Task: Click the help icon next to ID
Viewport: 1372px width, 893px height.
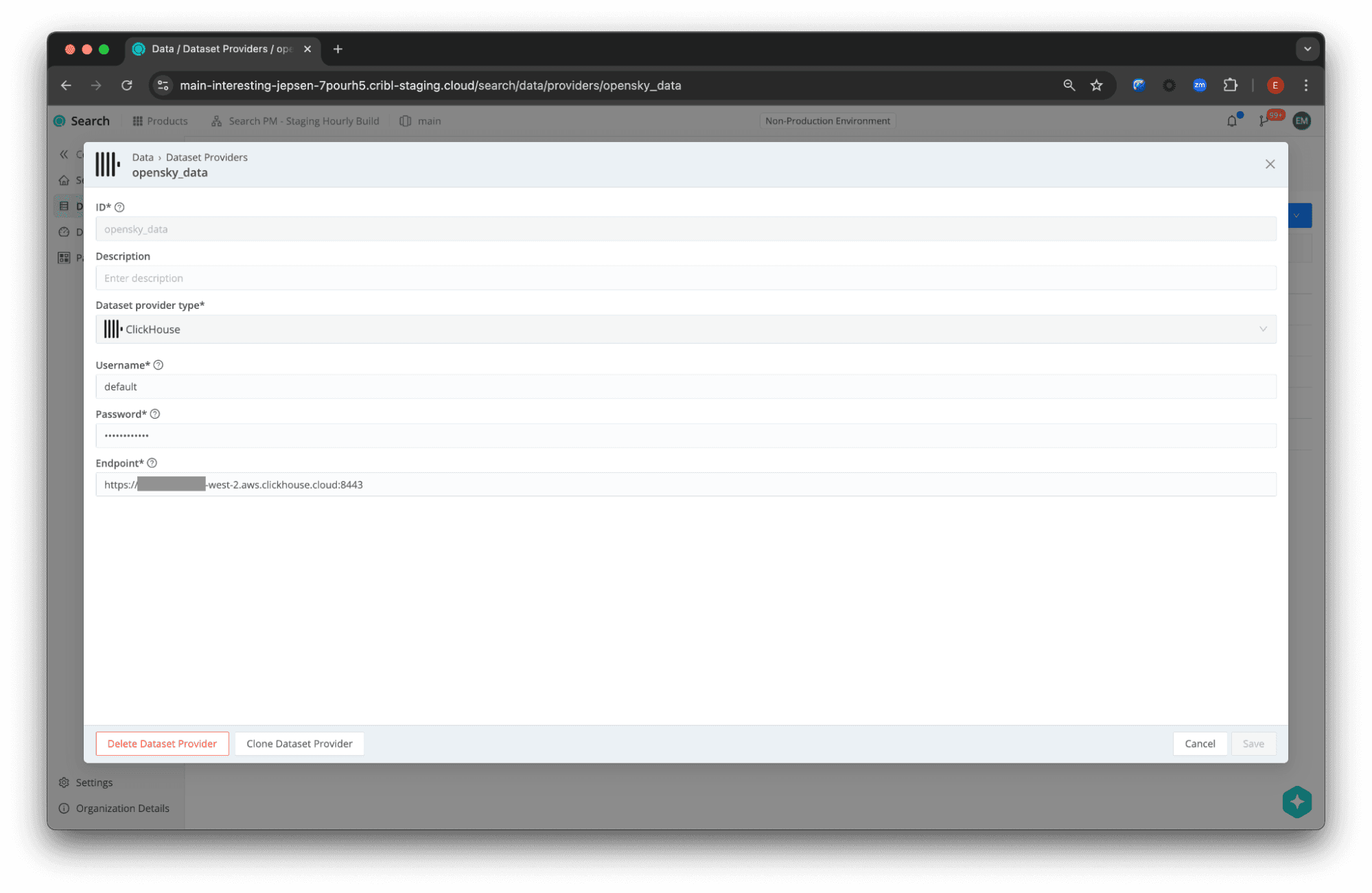Action: (119, 207)
